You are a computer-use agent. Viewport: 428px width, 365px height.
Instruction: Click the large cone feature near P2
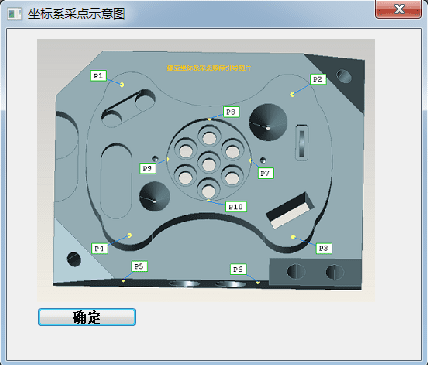[x=268, y=122]
